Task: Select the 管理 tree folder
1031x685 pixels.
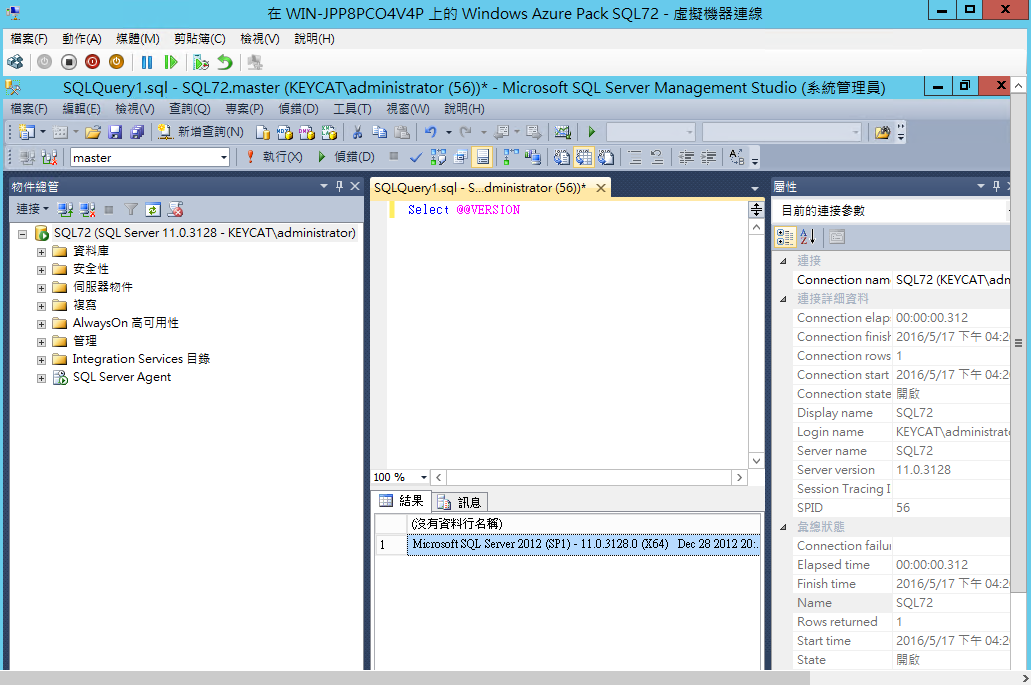Action: click(x=84, y=341)
